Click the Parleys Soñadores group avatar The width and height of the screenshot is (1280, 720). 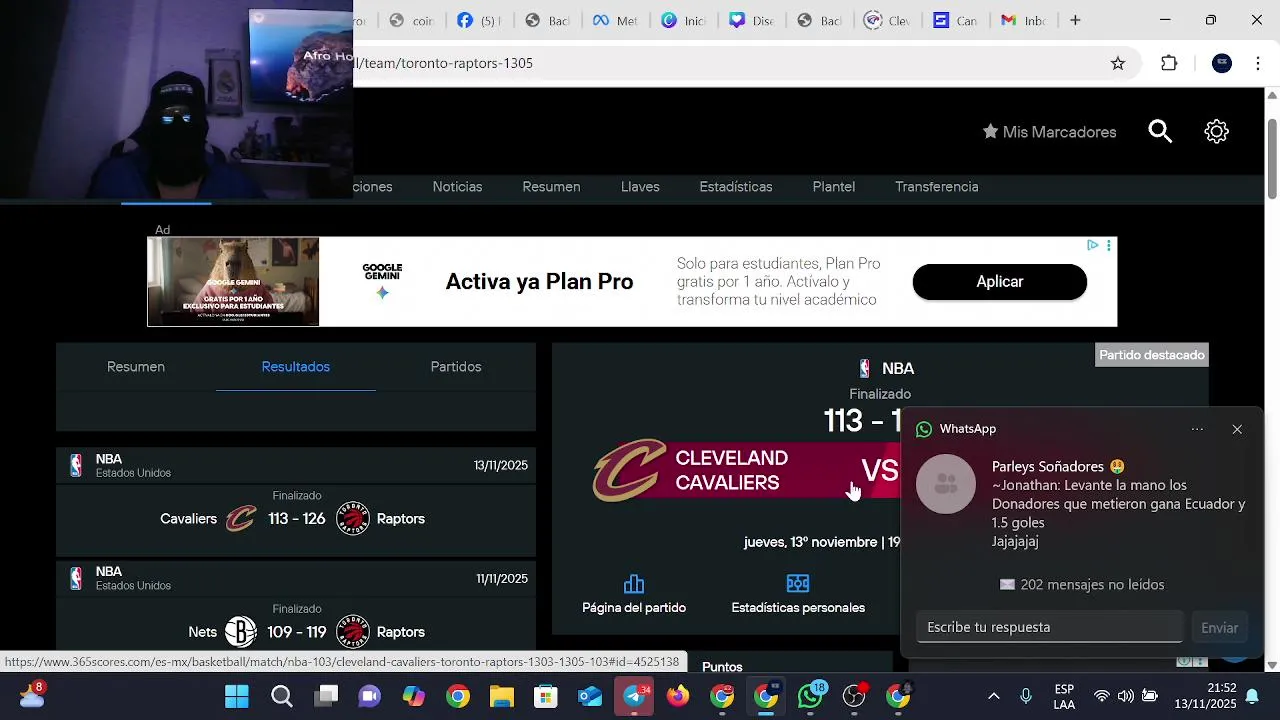946,484
